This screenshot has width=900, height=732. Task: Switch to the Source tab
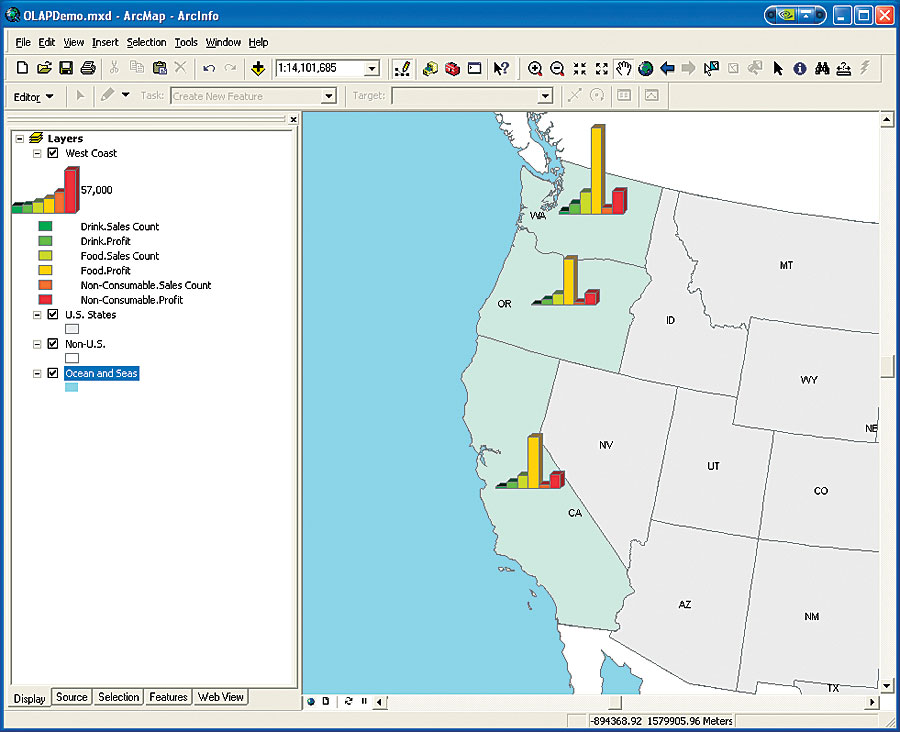tap(72, 697)
